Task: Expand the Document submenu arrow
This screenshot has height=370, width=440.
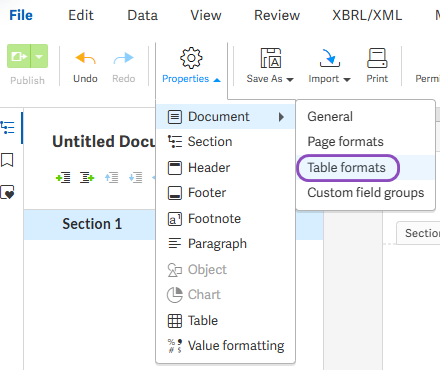Action: [281, 117]
